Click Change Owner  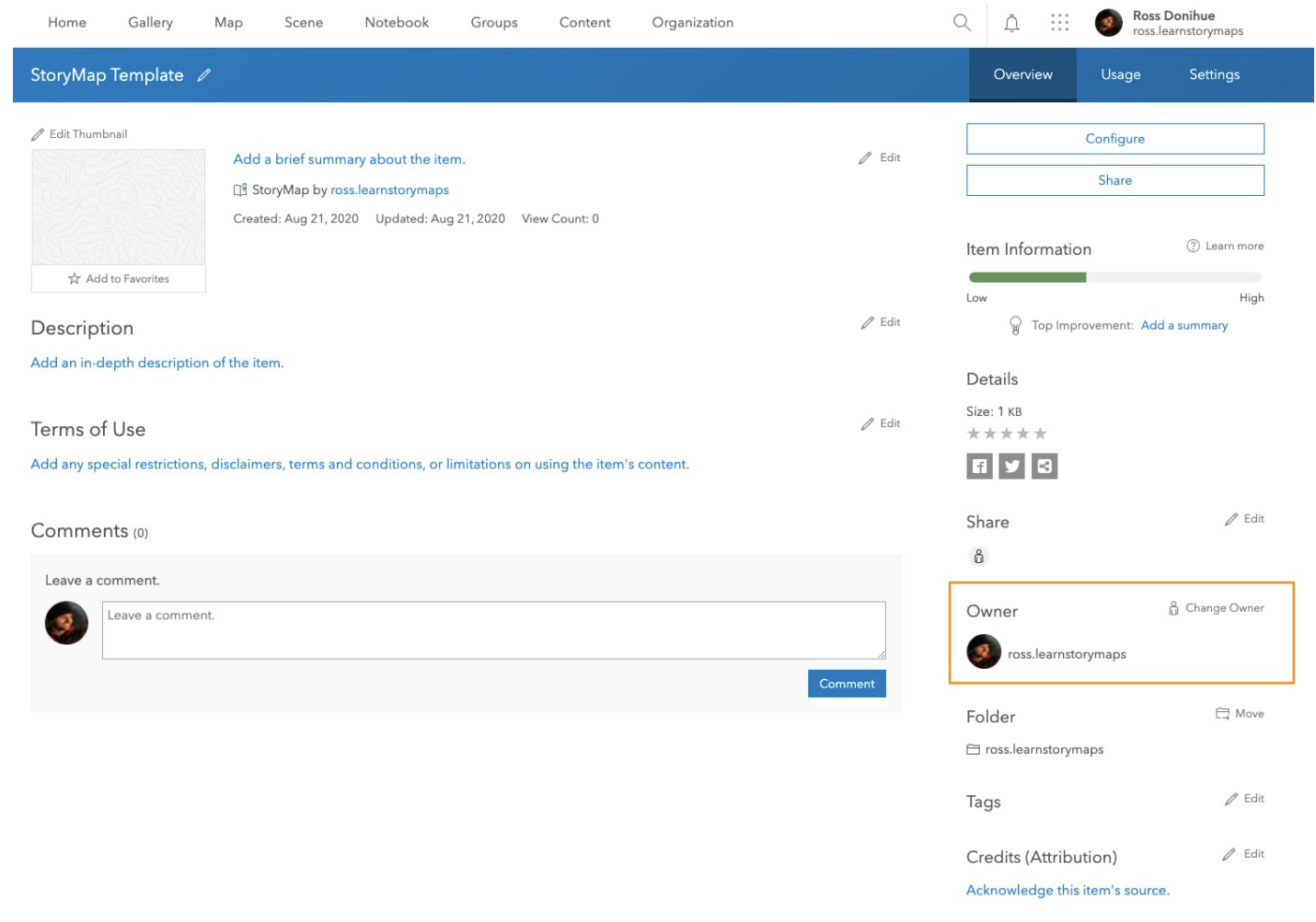[1216, 608]
